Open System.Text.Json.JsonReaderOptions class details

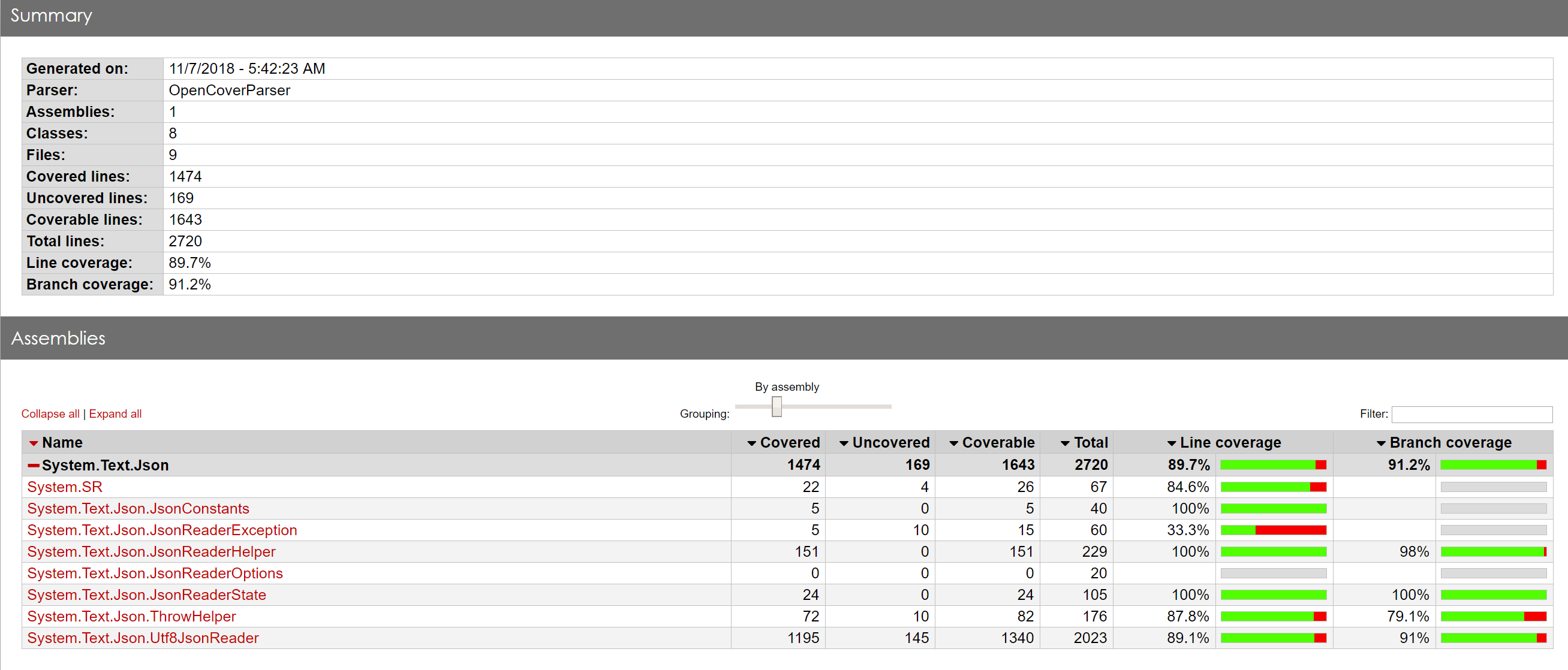[155, 574]
